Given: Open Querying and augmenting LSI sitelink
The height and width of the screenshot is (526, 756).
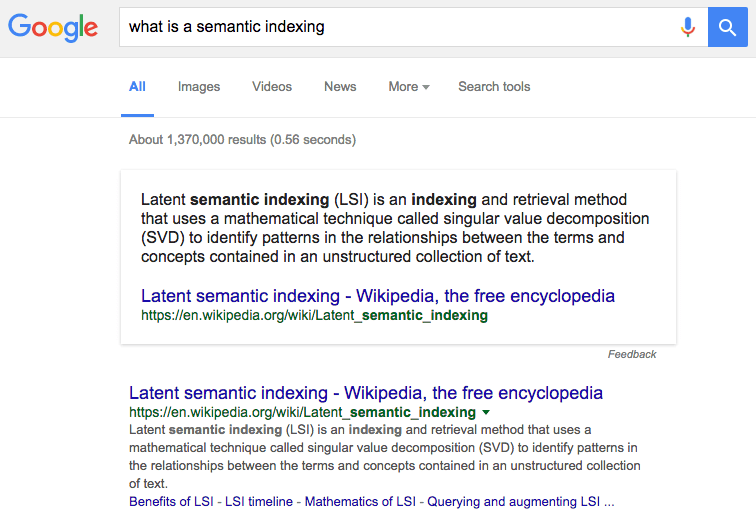Looking at the screenshot, I should tap(513, 501).
